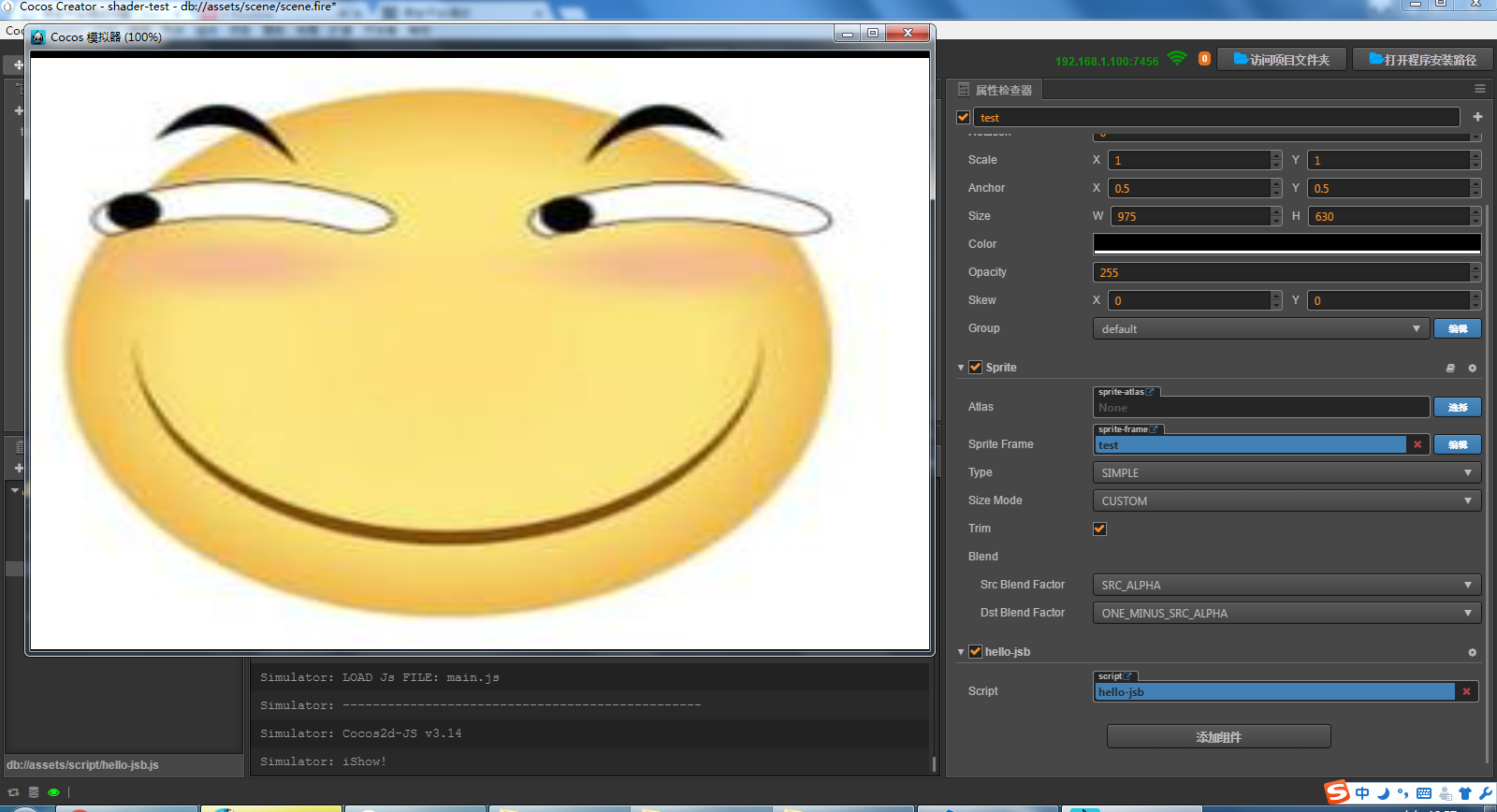Image resolution: width=1497 pixels, height=812 pixels.
Task: Click the Sogou S input method icon
Action: (1337, 792)
